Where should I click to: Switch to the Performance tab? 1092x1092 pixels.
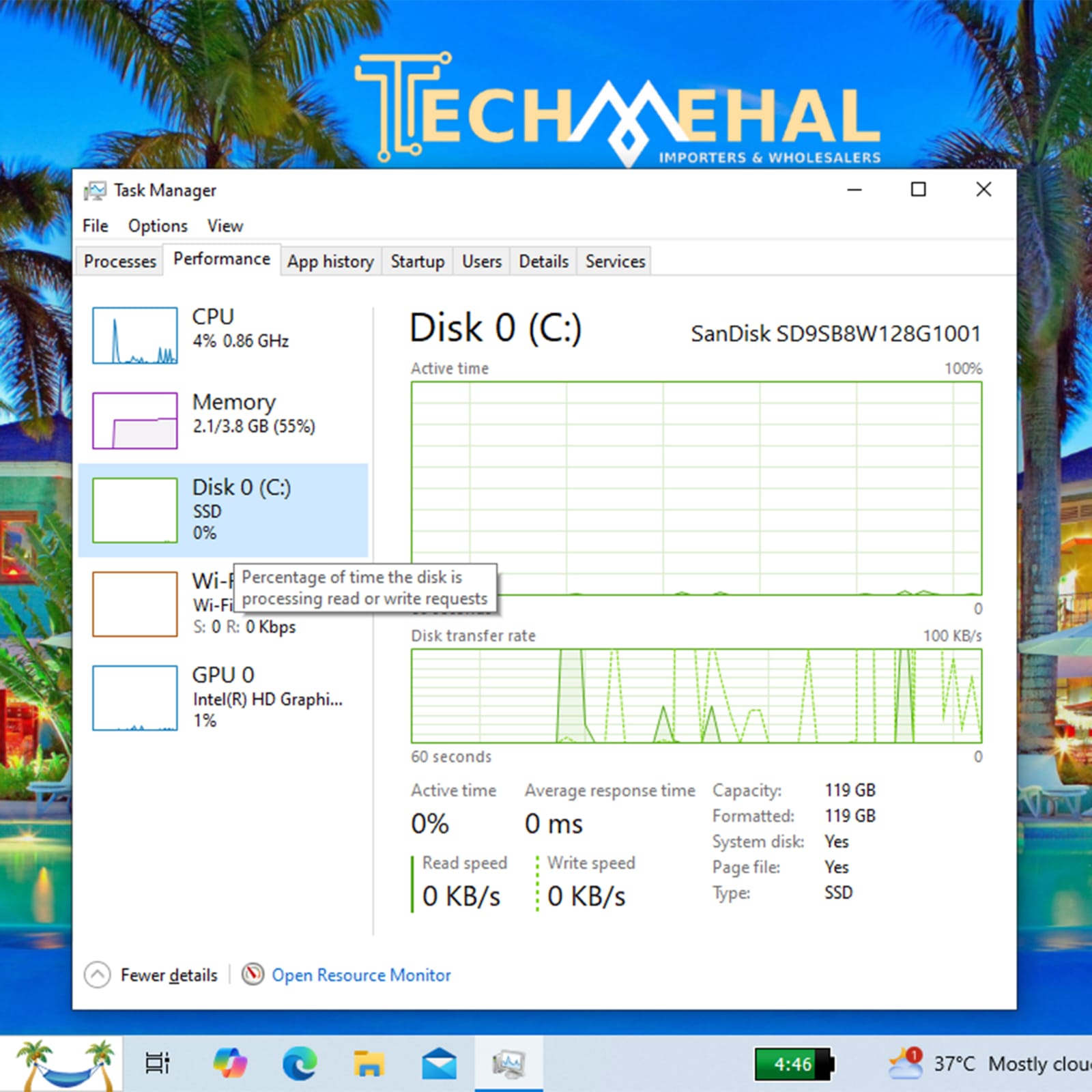coord(222,259)
